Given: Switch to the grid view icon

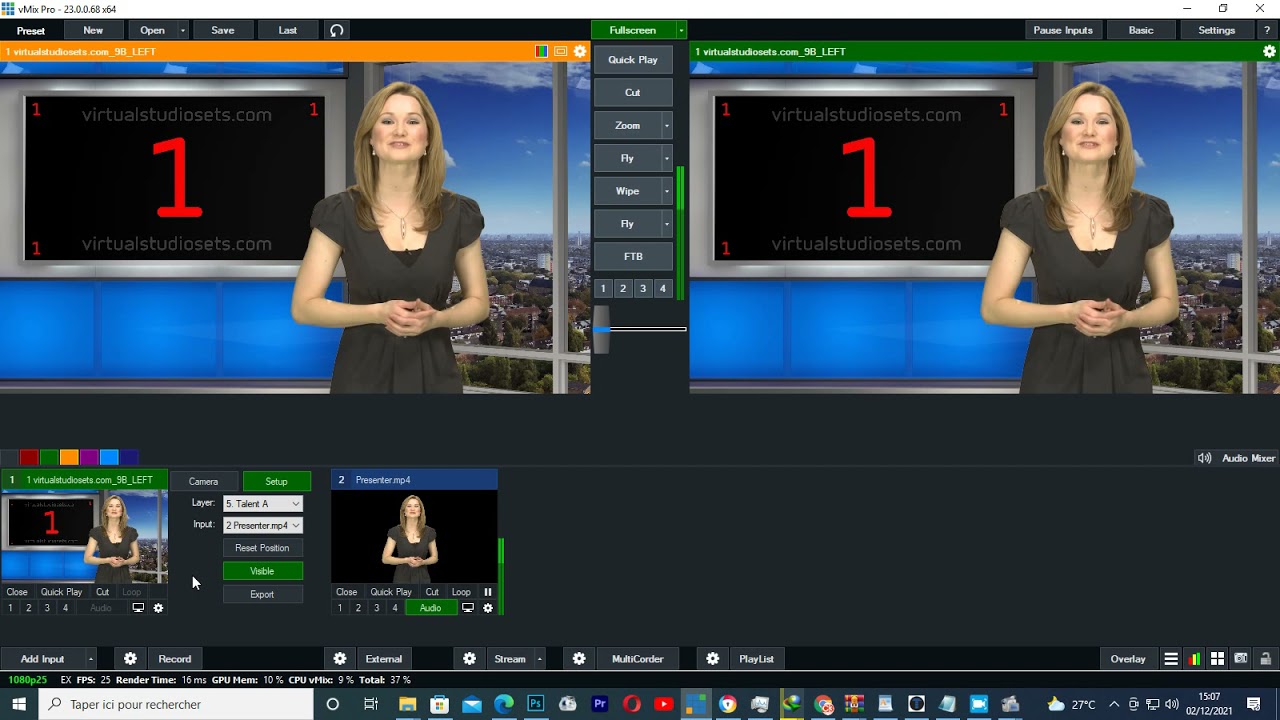Looking at the screenshot, I should 1217,659.
